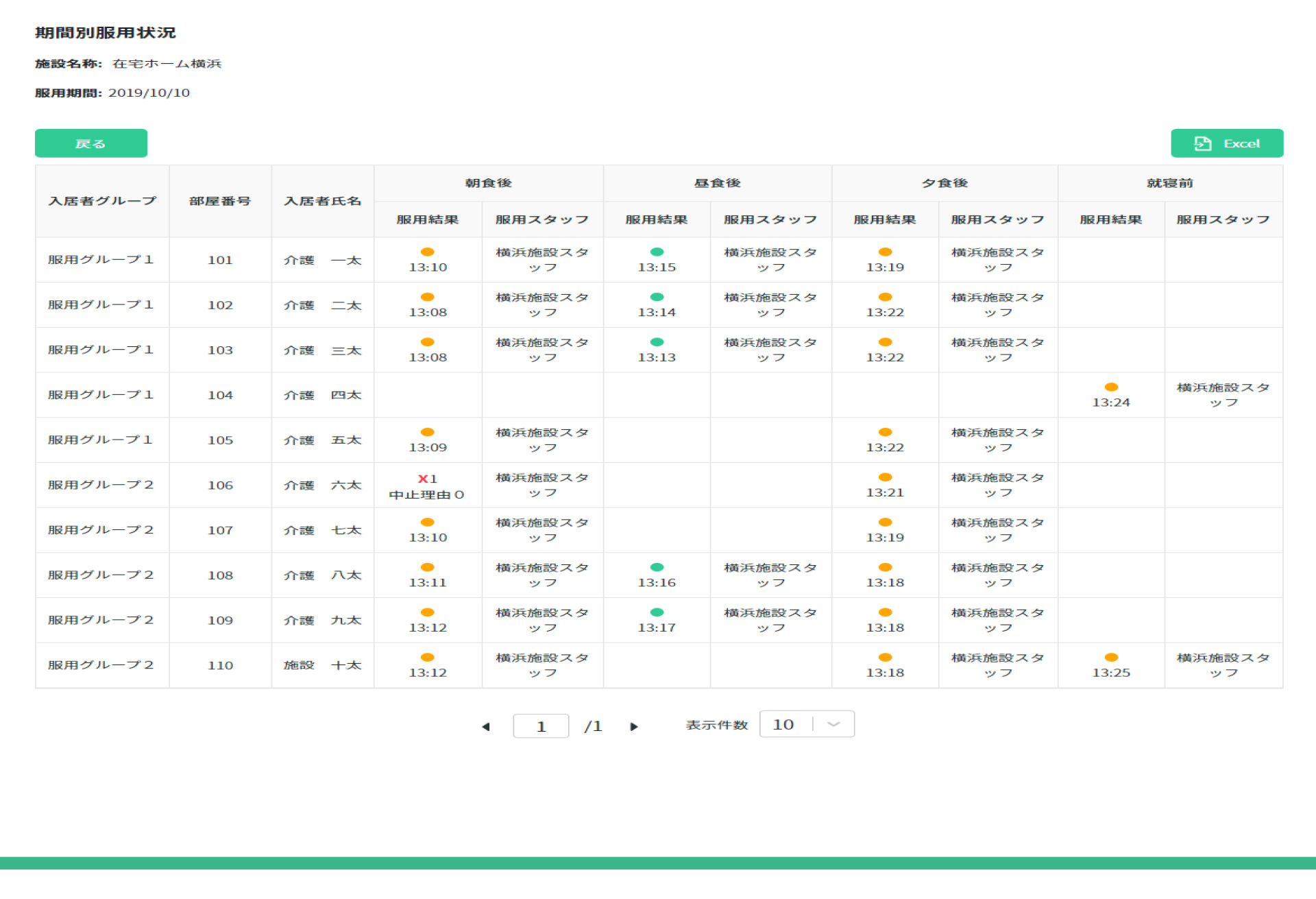Click room number 110 cell
1316x899 pixels.
220,665
